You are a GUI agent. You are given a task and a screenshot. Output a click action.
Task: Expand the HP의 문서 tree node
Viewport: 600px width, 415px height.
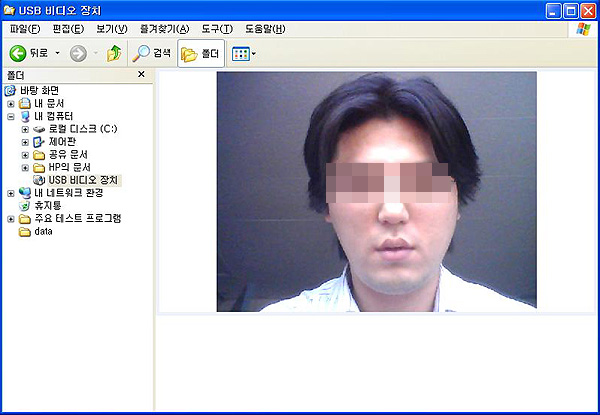(25, 168)
